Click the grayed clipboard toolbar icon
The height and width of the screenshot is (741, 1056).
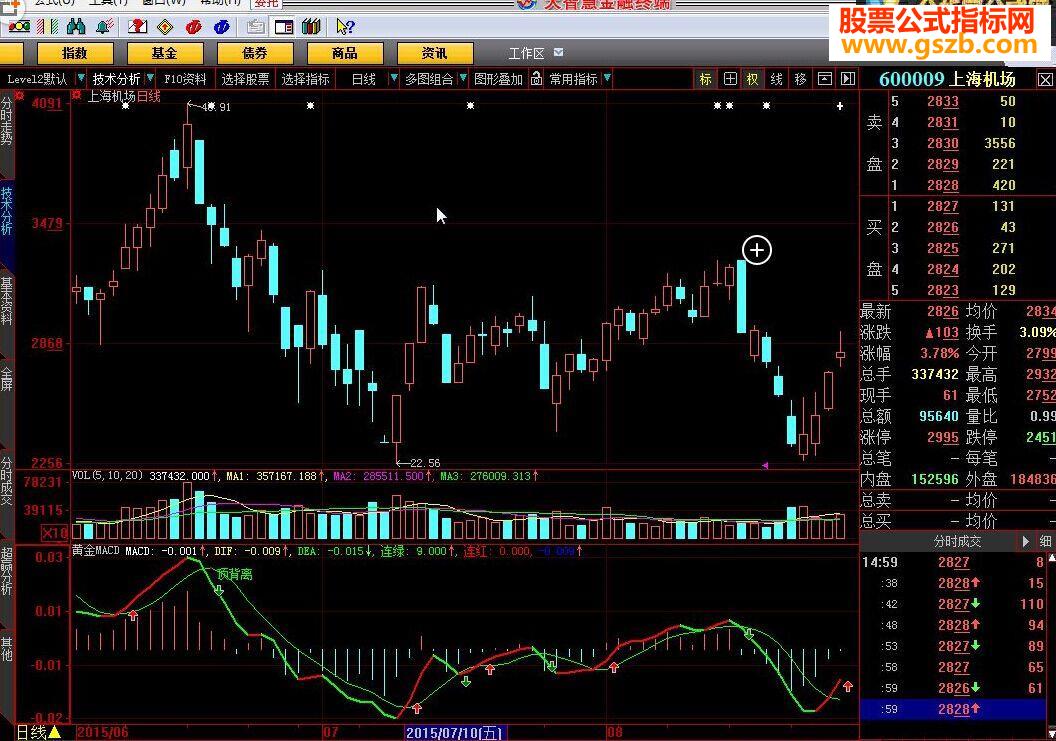tap(255, 27)
